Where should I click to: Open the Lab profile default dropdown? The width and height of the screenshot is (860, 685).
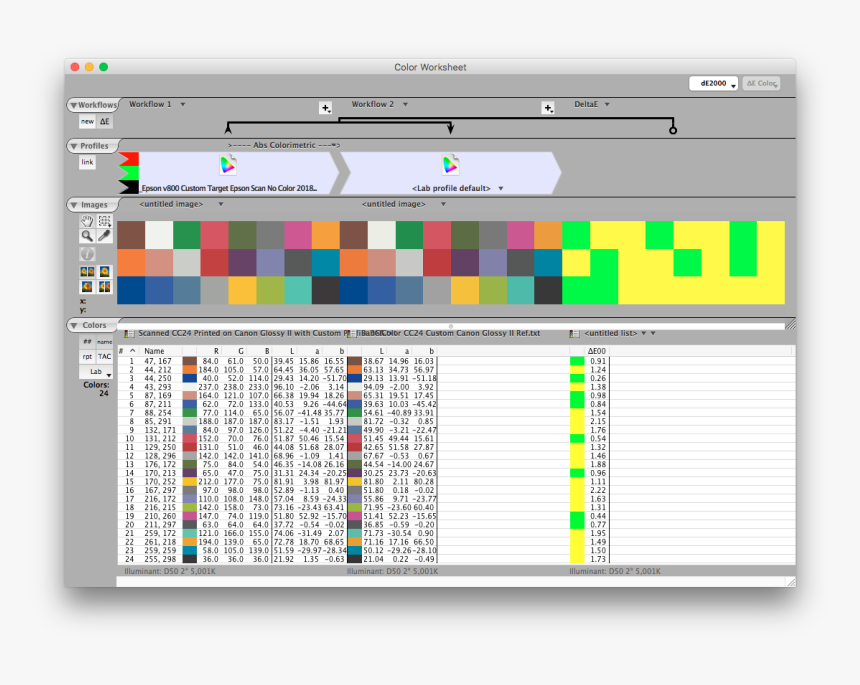pyautogui.click(x=501, y=189)
